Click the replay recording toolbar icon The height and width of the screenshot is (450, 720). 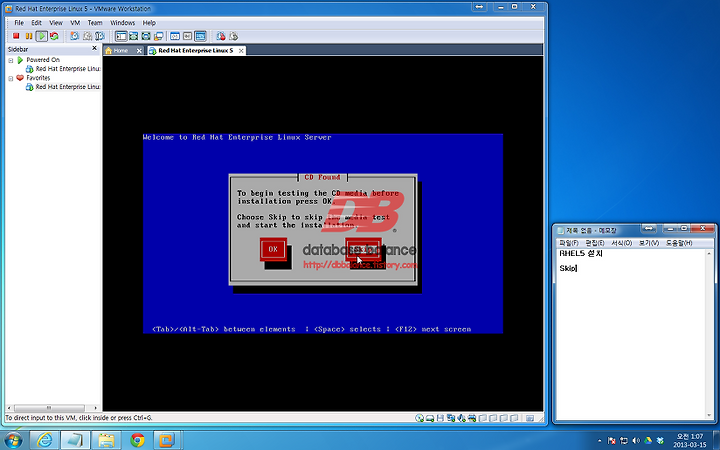click(x=233, y=36)
